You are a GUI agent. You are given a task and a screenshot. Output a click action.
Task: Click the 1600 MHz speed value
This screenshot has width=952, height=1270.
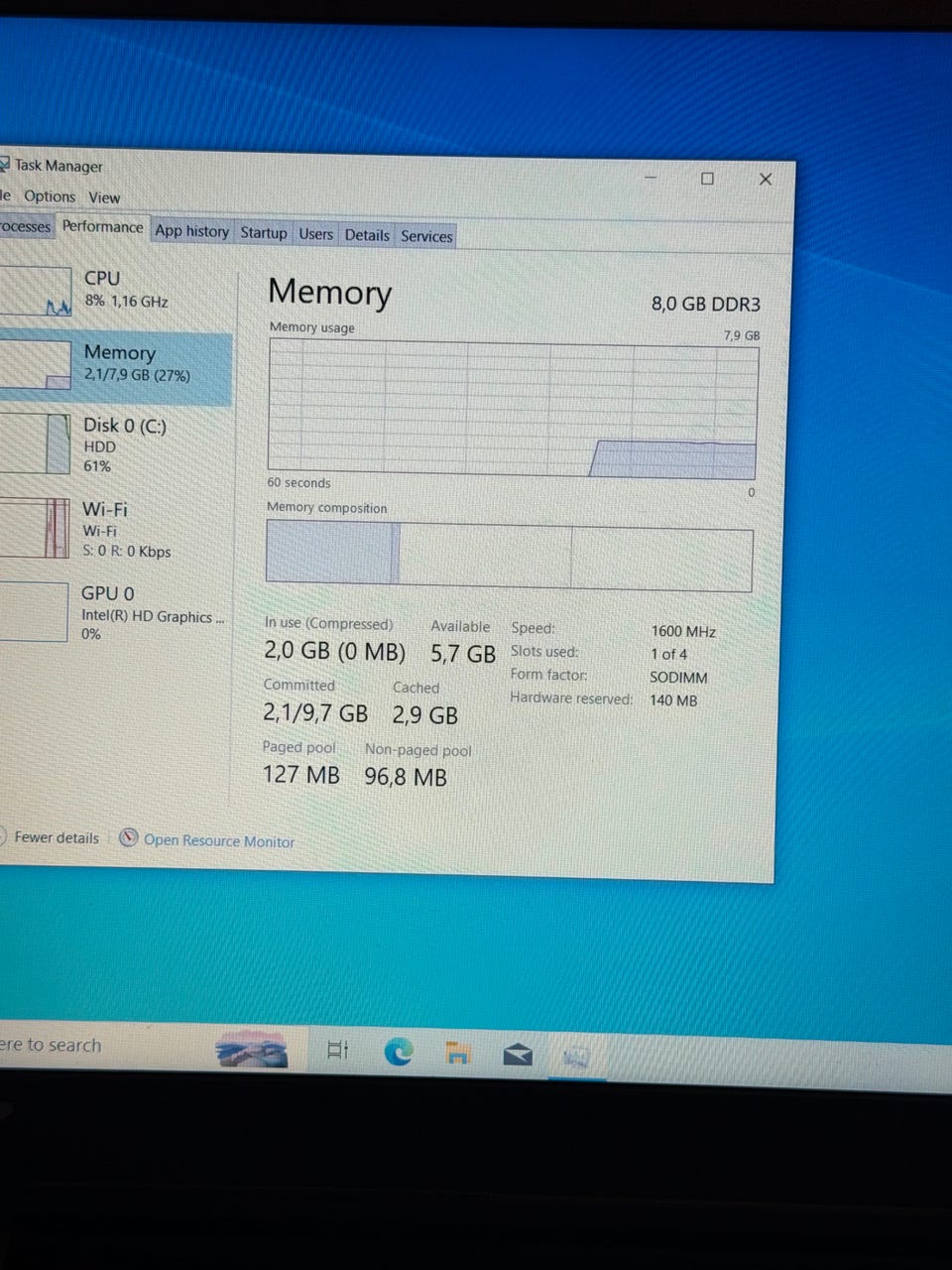coord(683,631)
